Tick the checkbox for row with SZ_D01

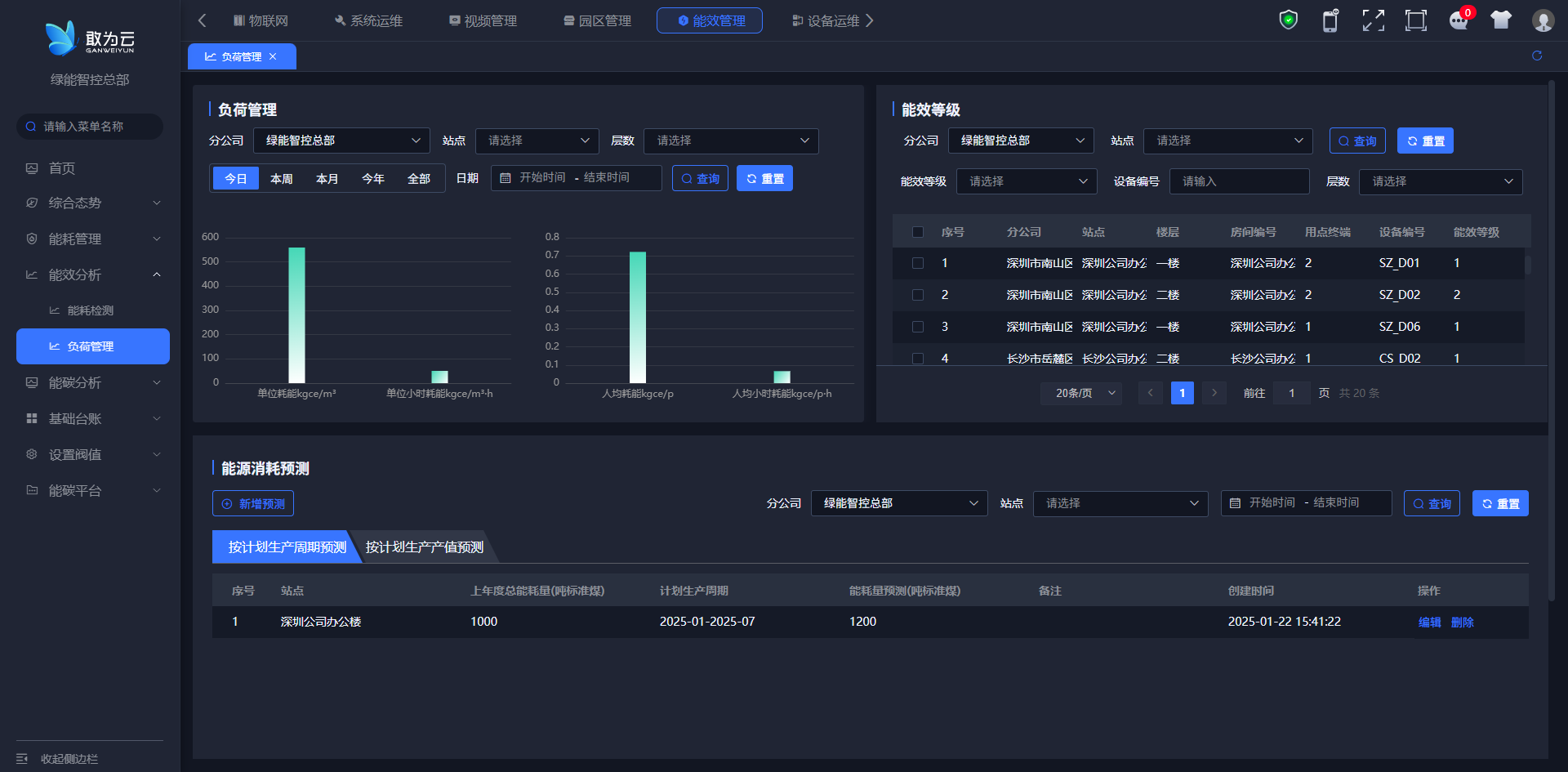(918, 263)
